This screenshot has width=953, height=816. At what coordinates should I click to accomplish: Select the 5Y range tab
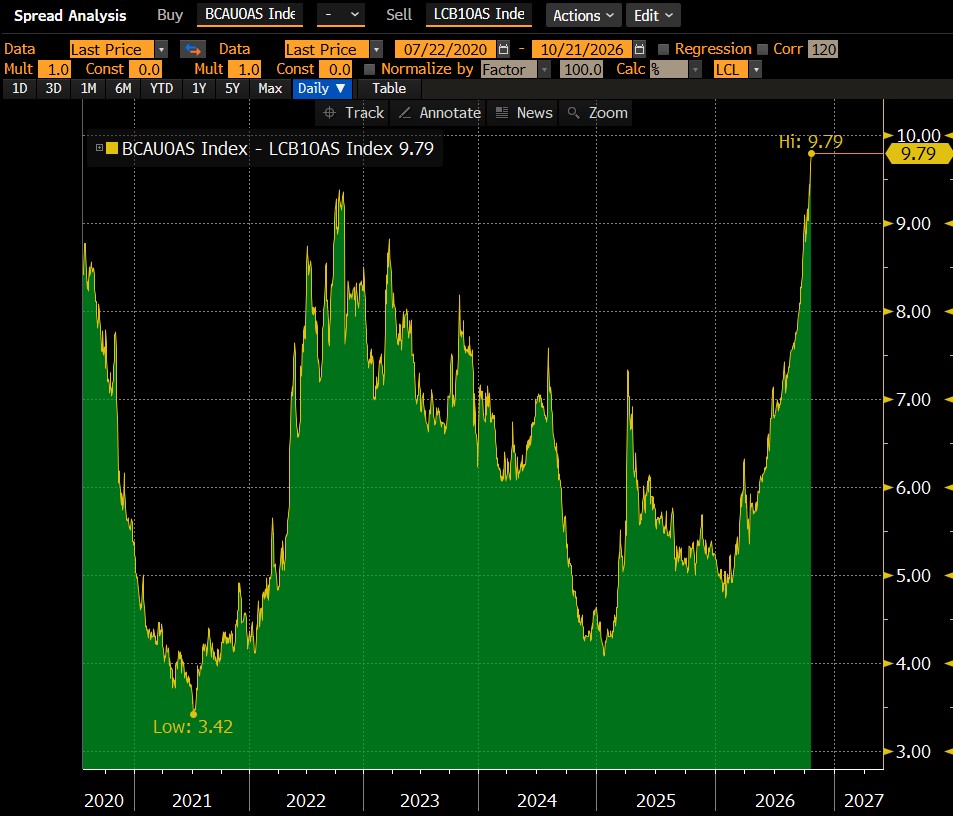pyautogui.click(x=232, y=89)
